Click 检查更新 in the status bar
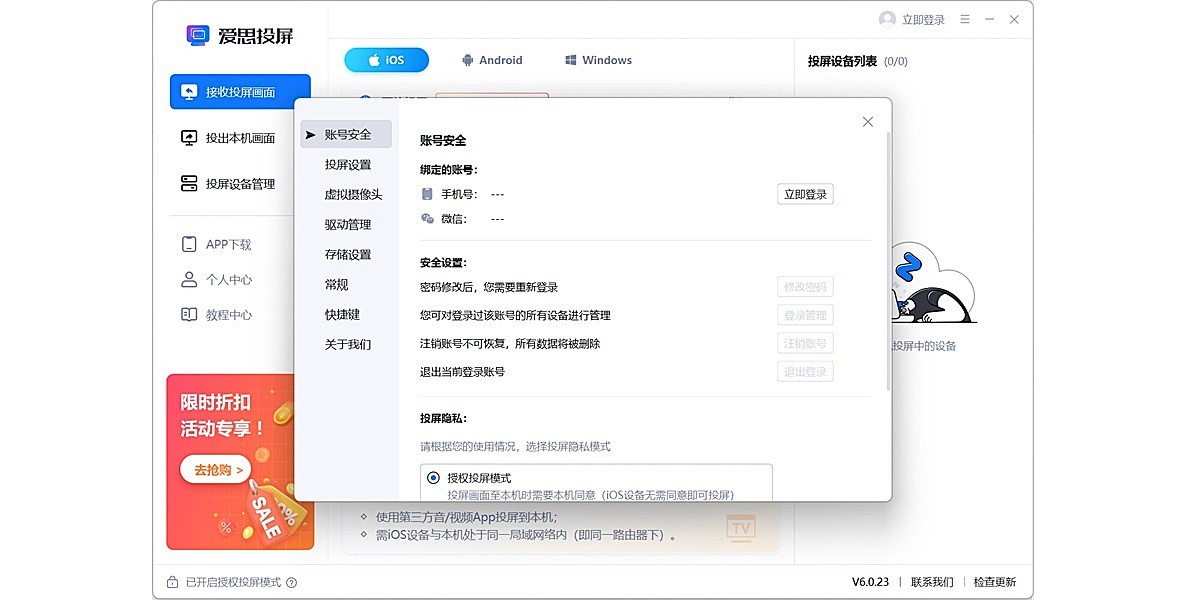Image resolution: width=1200 pixels, height=600 pixels. tap(994, 581)
